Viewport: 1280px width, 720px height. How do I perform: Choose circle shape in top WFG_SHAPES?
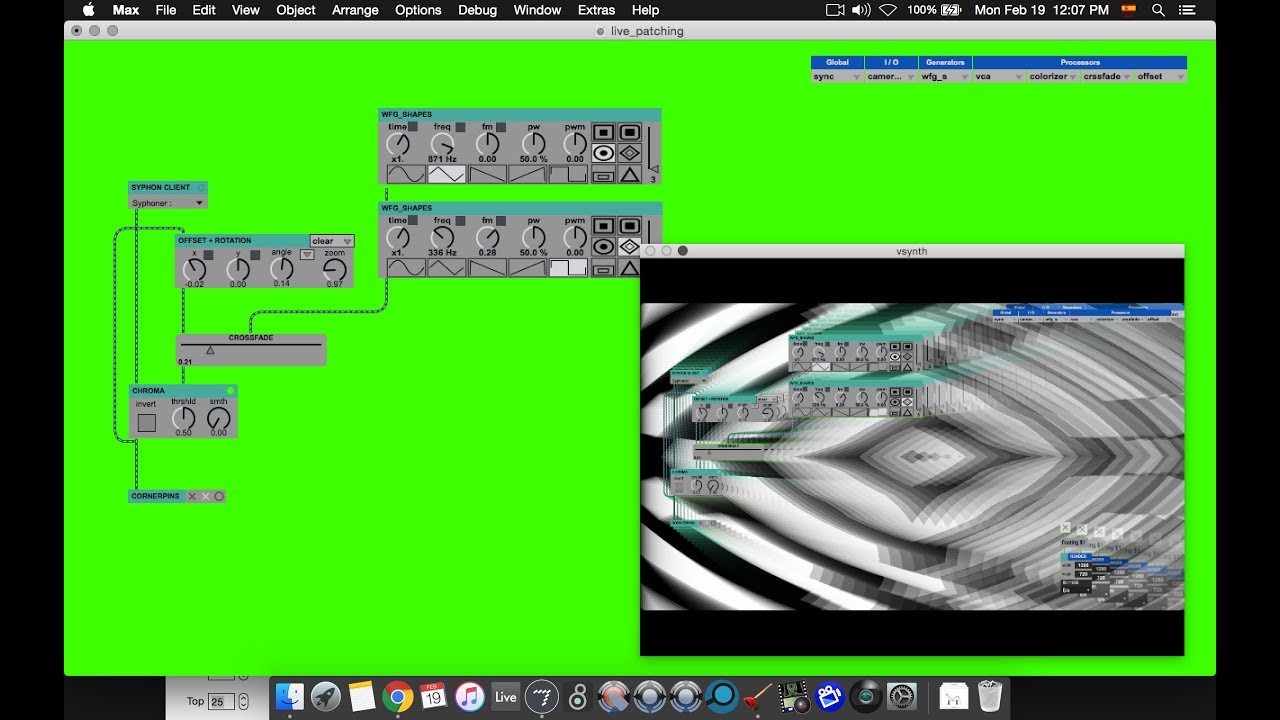603,153
